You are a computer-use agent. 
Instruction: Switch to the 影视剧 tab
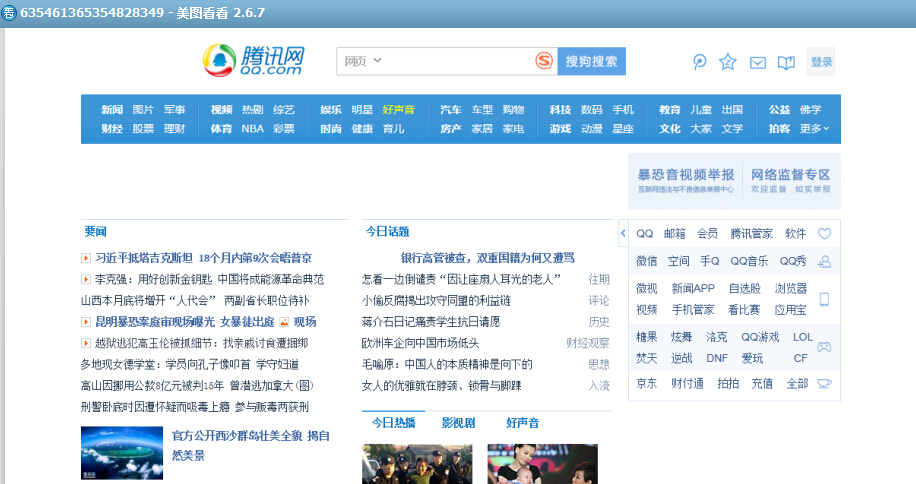[458, 423]
